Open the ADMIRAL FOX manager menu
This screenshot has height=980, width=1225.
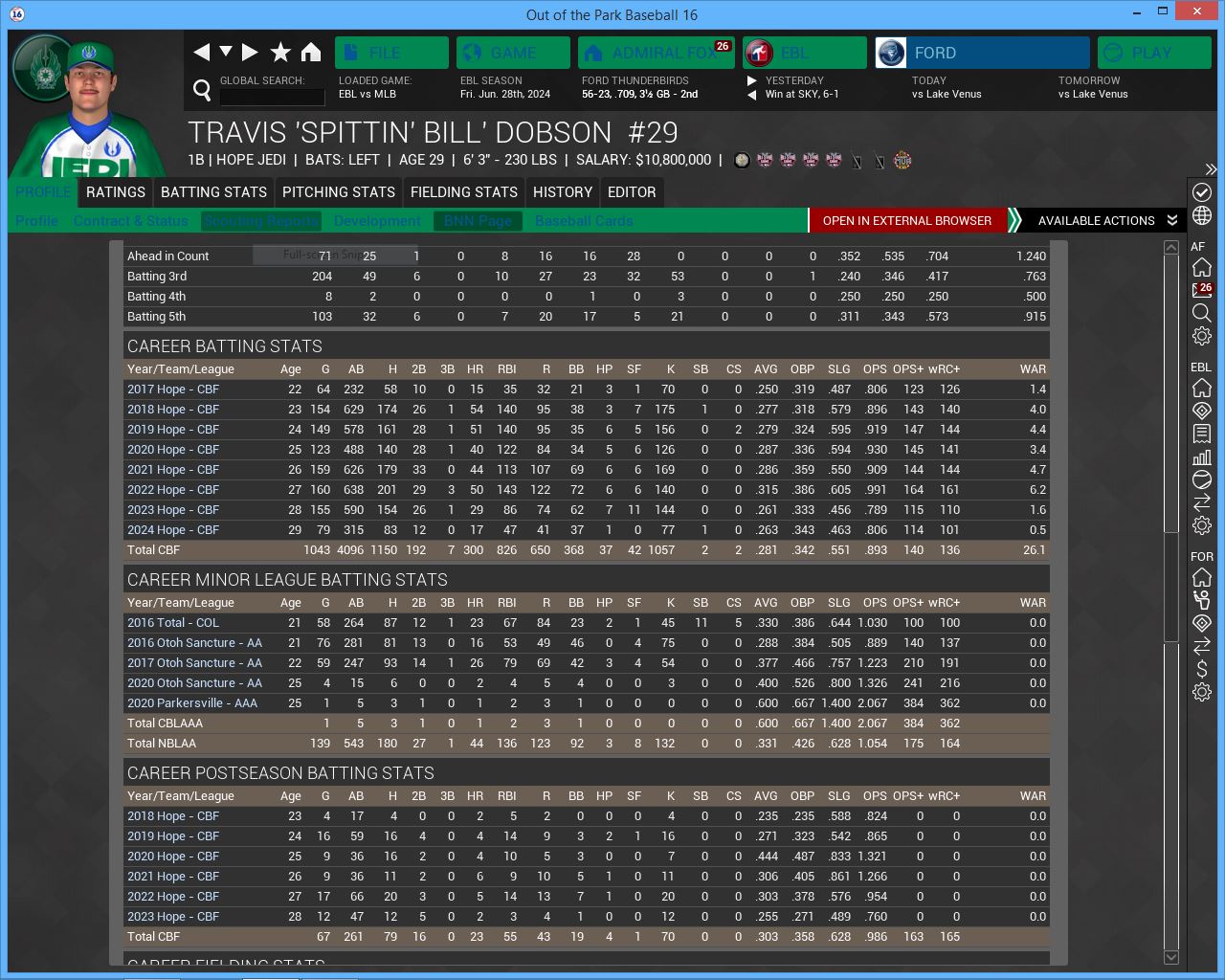coord(656,53)
